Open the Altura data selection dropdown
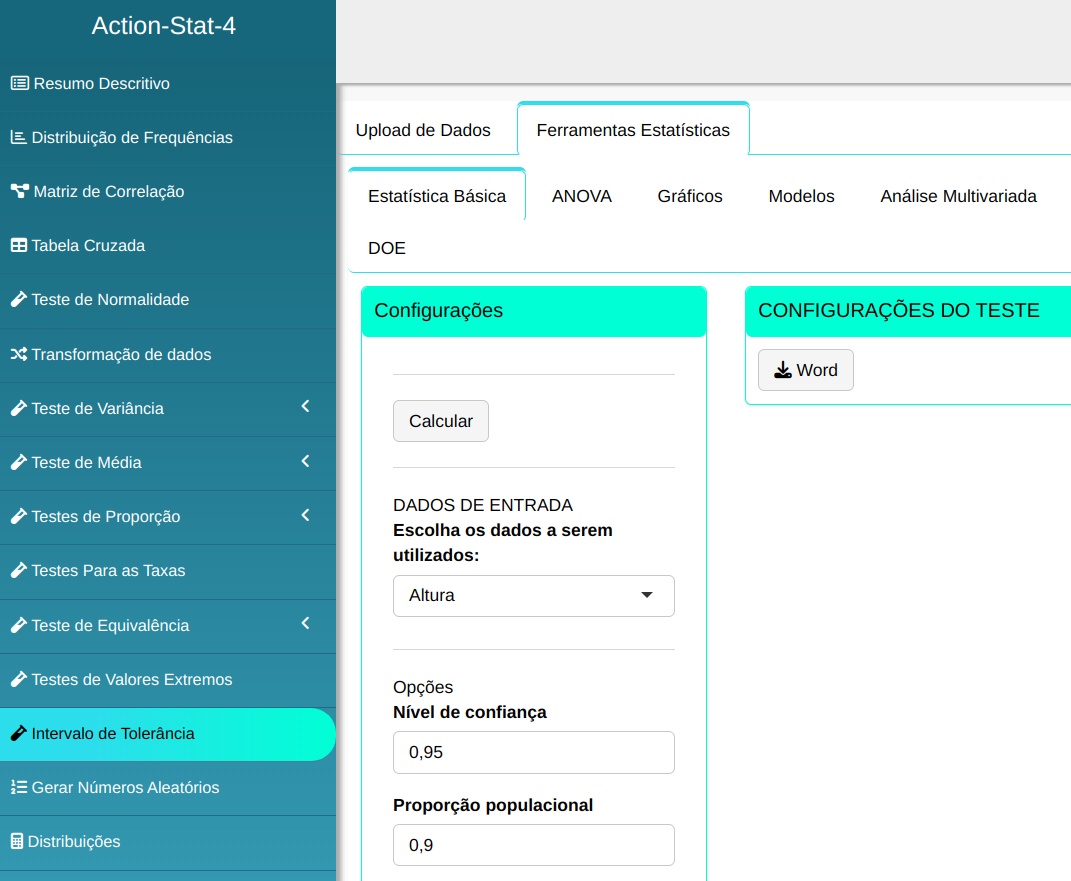 tap(534, 596)
